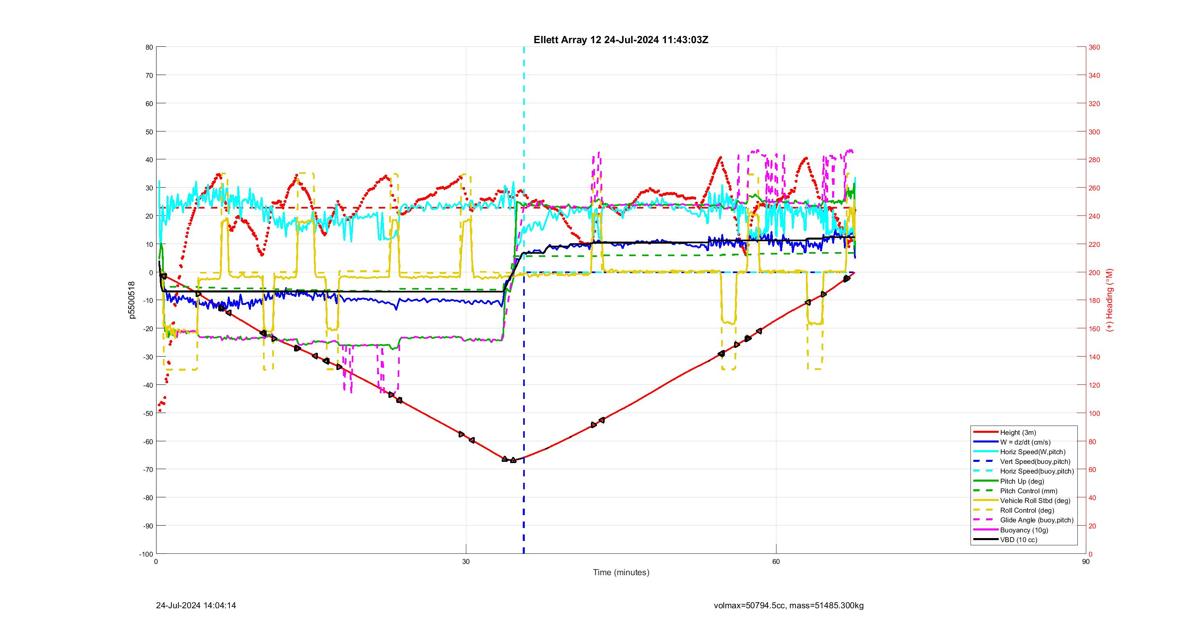
Task: Click the right heading axis tick label '100'
Action: point(1095,413)
